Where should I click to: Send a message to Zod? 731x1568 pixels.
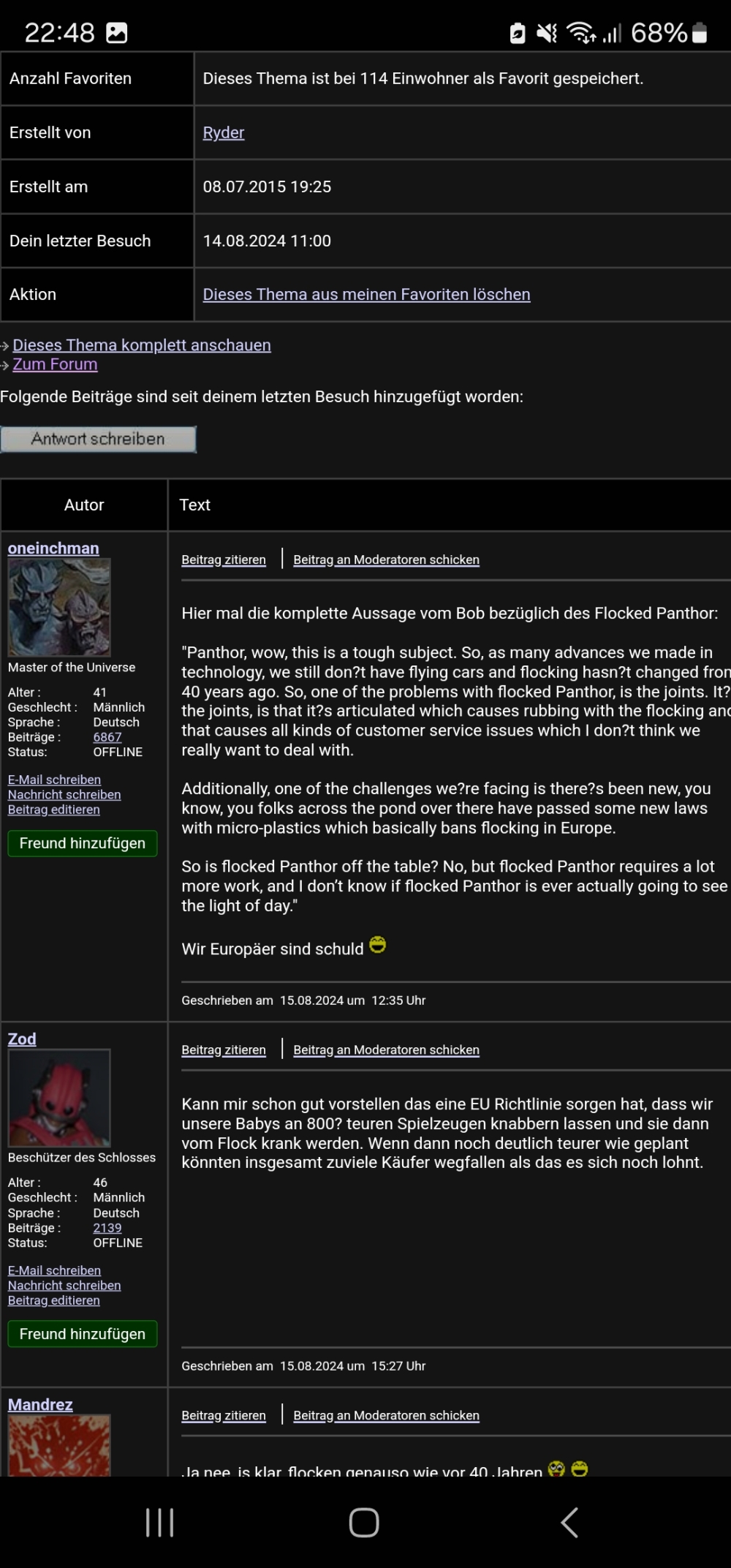coord(64,1285)
